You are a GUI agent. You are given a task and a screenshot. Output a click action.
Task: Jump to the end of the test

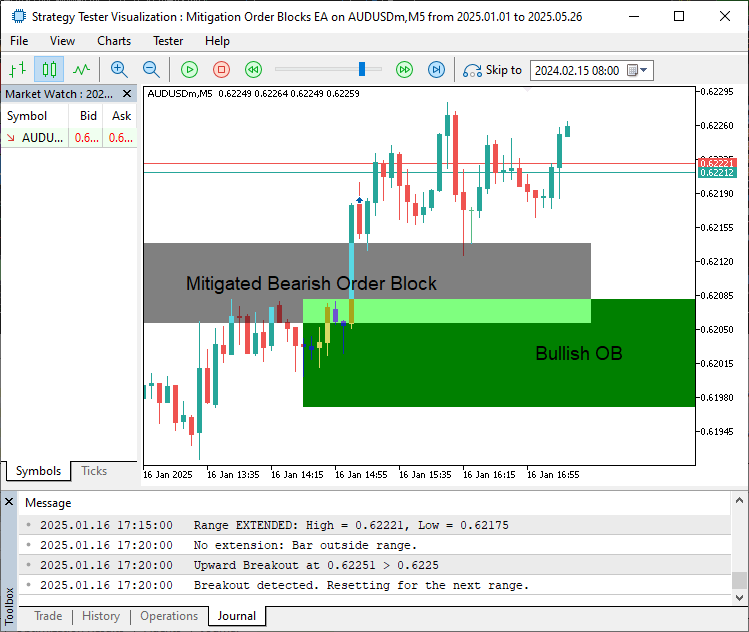pyautogui.click(x=436, y=70)
